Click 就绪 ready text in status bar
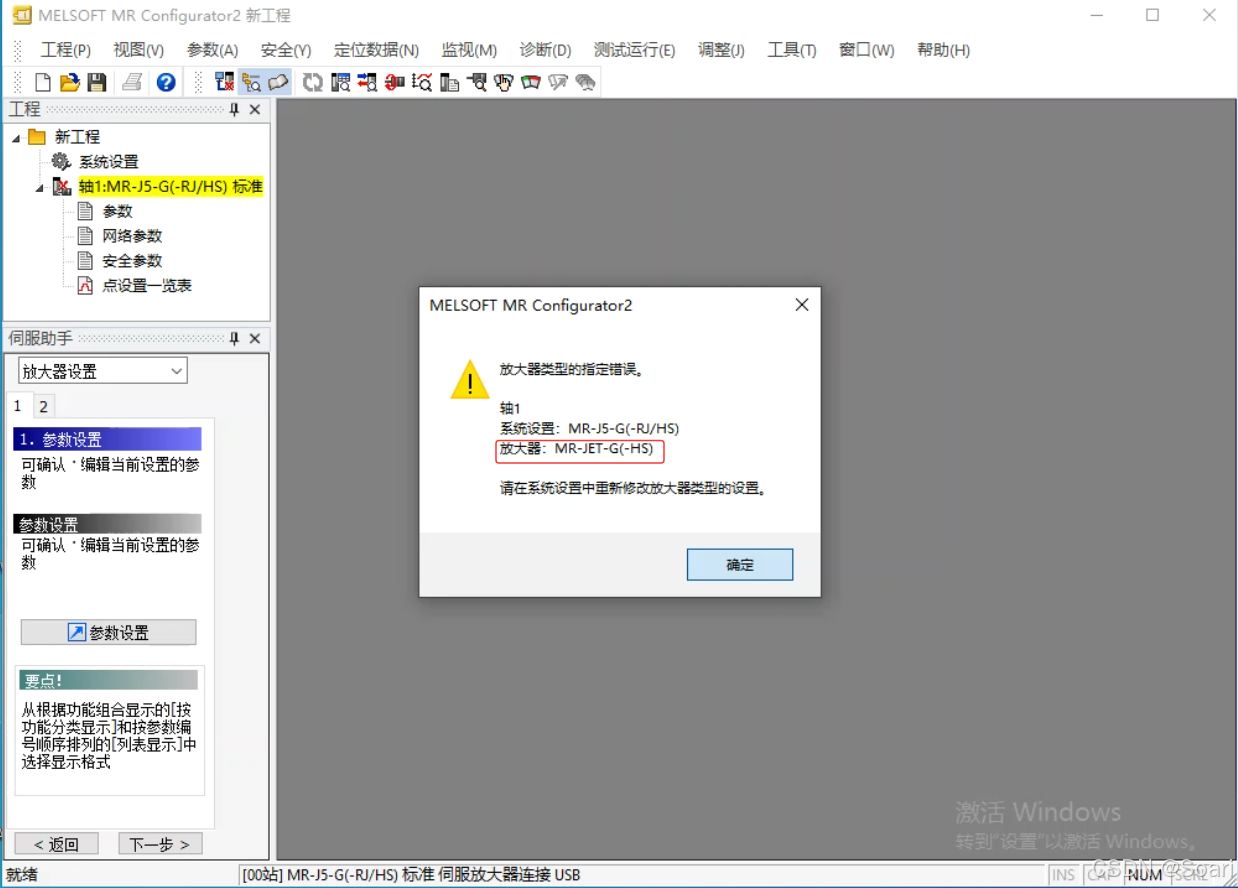Viewport: 1238px width, 888px height. coord(22,875)
